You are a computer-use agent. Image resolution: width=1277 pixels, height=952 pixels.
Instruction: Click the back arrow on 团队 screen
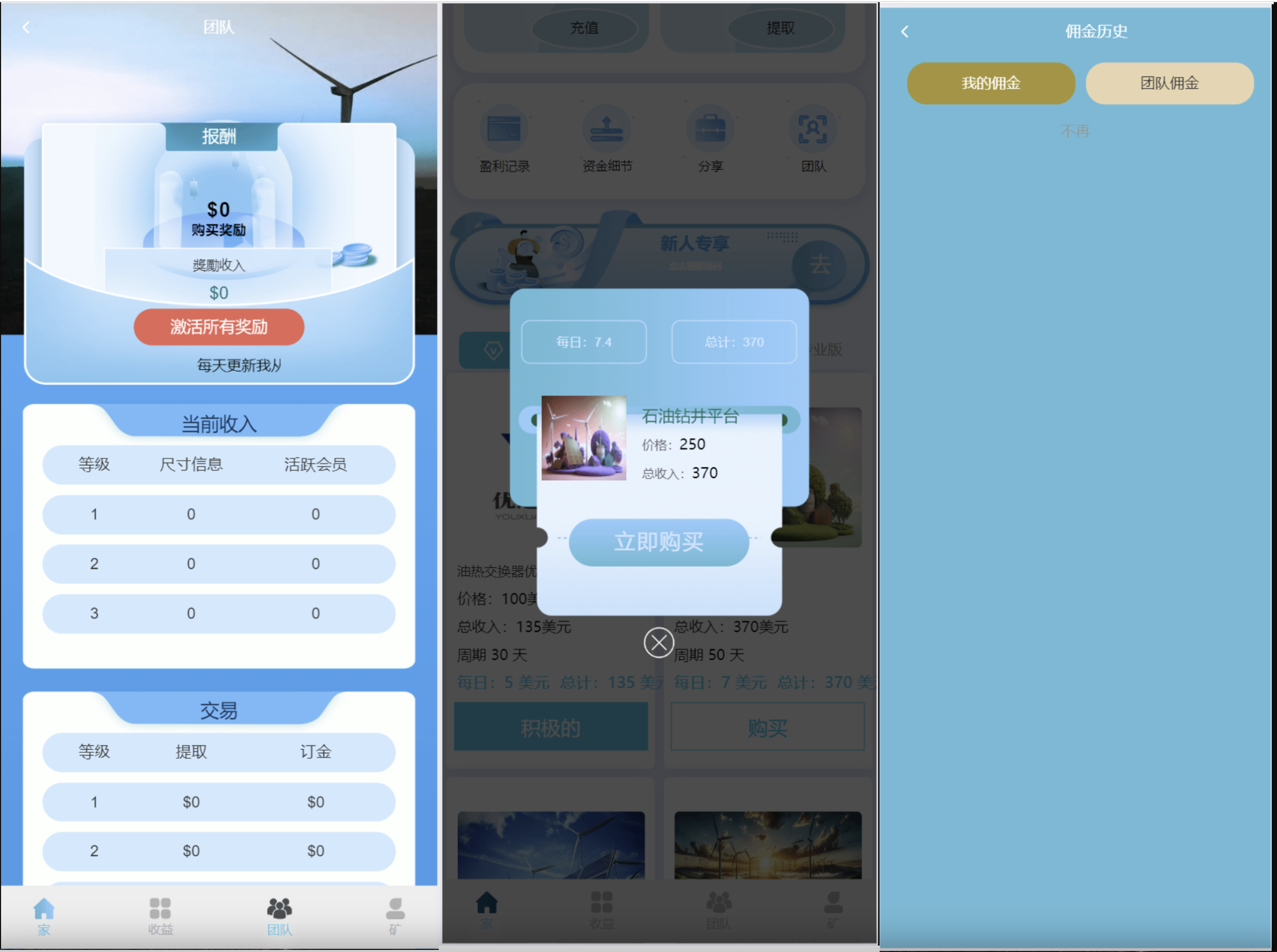click(x=26, y=27)
